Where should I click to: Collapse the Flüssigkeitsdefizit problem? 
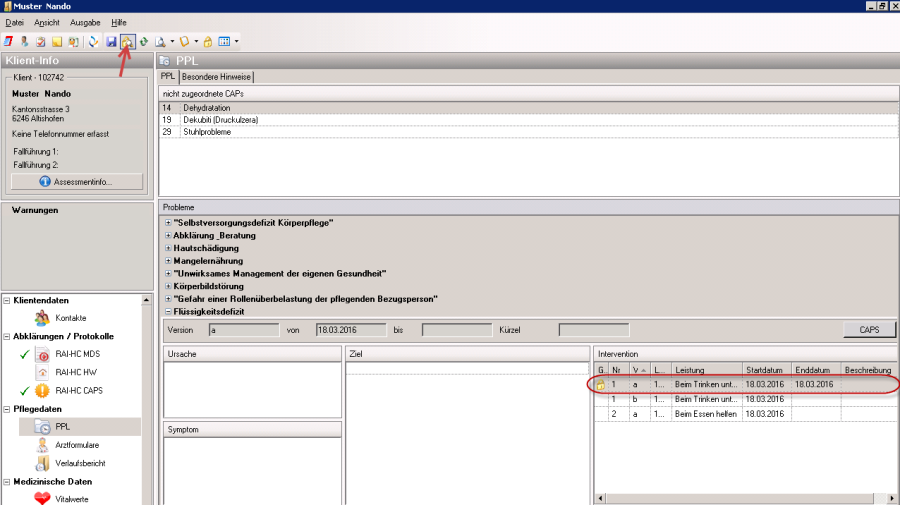pyautogui.click(x=167, y=312)
